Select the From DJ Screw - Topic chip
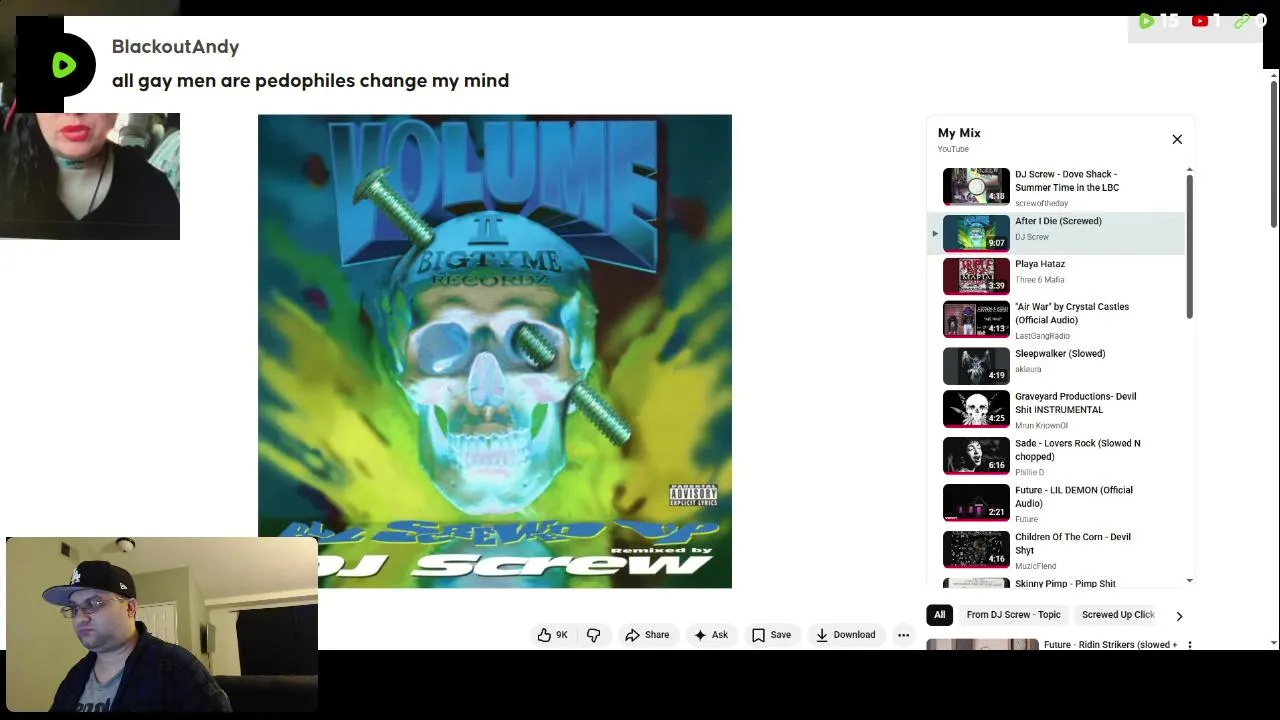This screenshot has height=720, width=1280. click(x=1013, y=615)
